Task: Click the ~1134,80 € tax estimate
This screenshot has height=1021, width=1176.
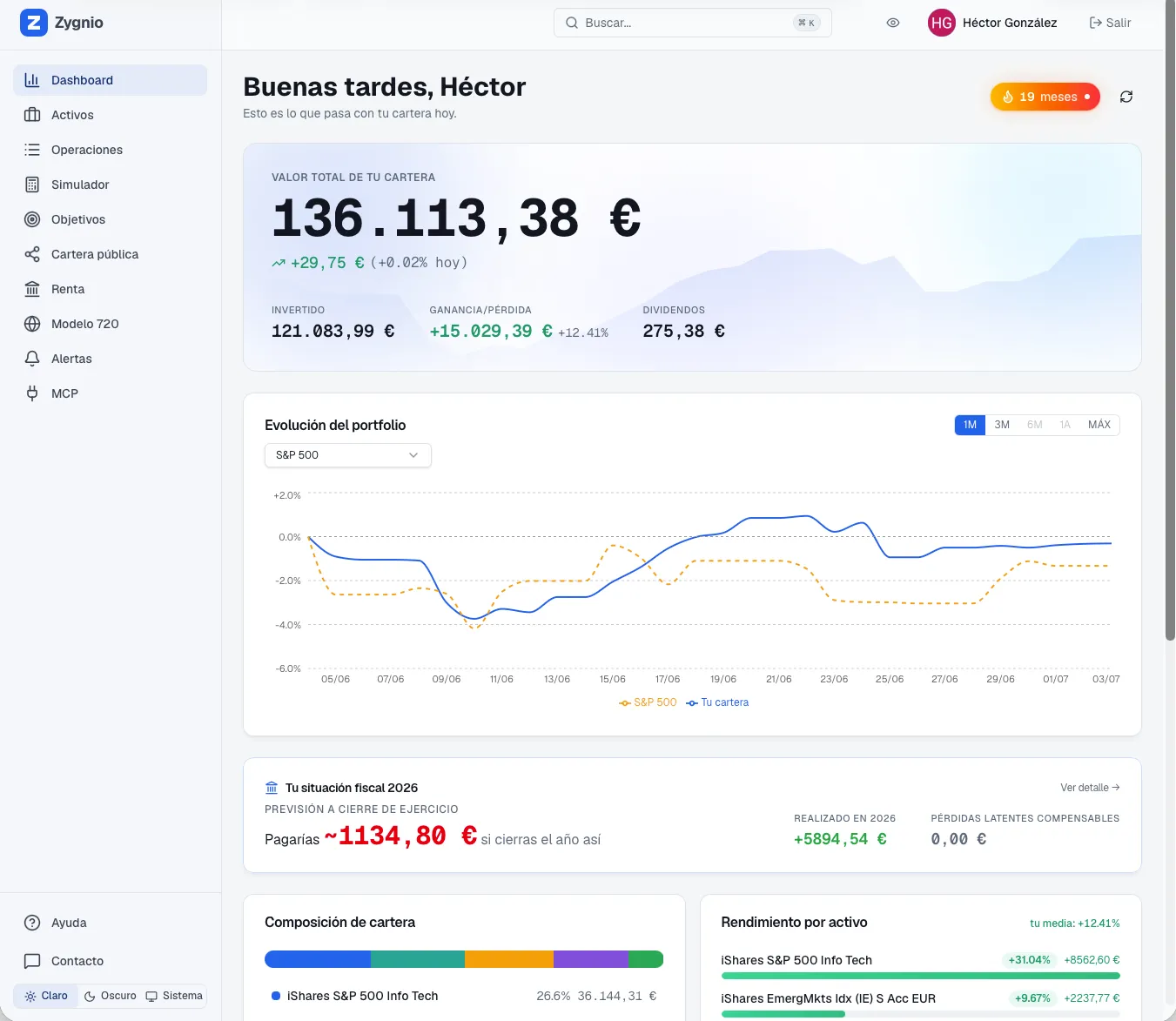Action: [x=400, y=836]
